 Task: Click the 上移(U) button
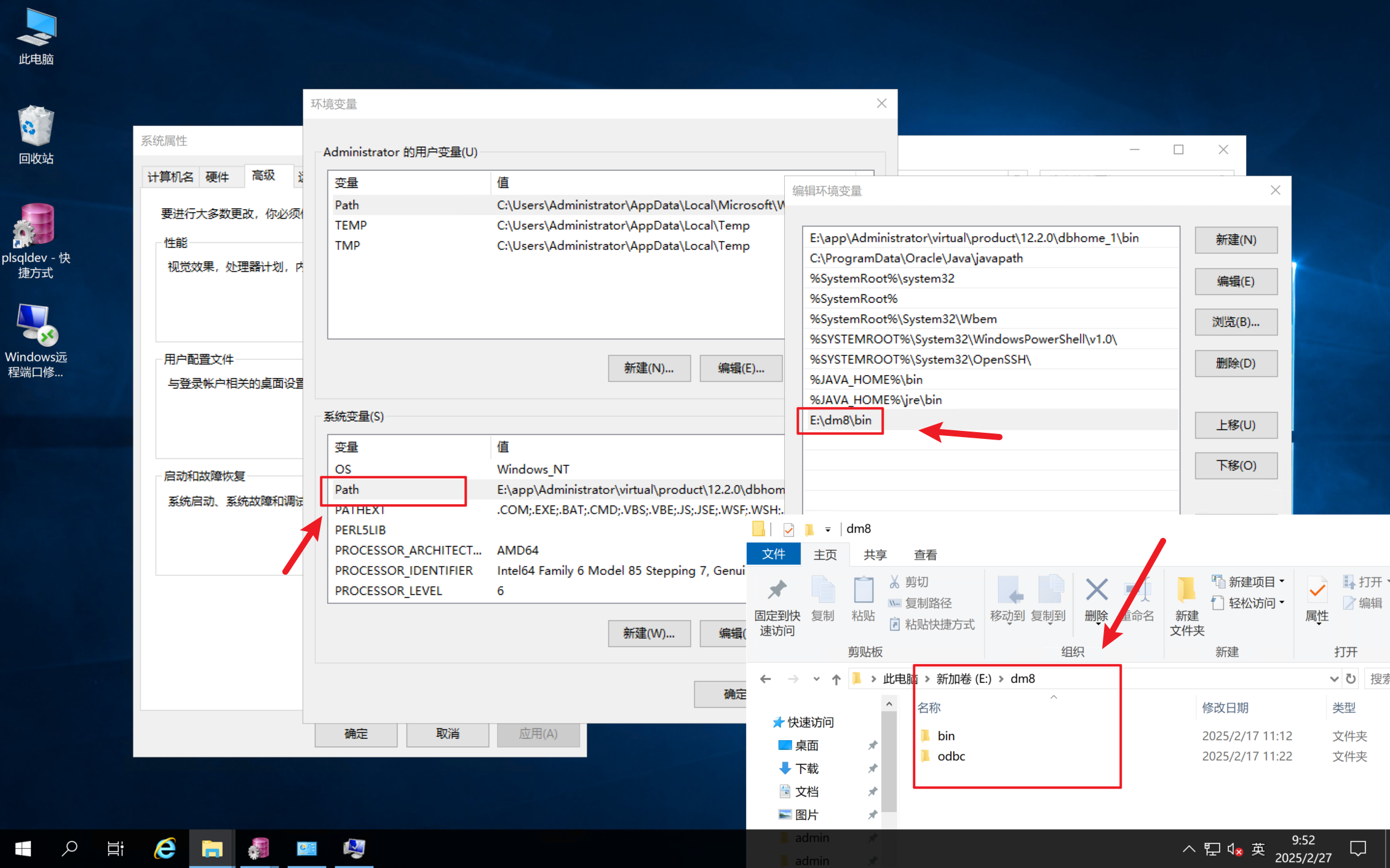click(x=1236, y=425)
